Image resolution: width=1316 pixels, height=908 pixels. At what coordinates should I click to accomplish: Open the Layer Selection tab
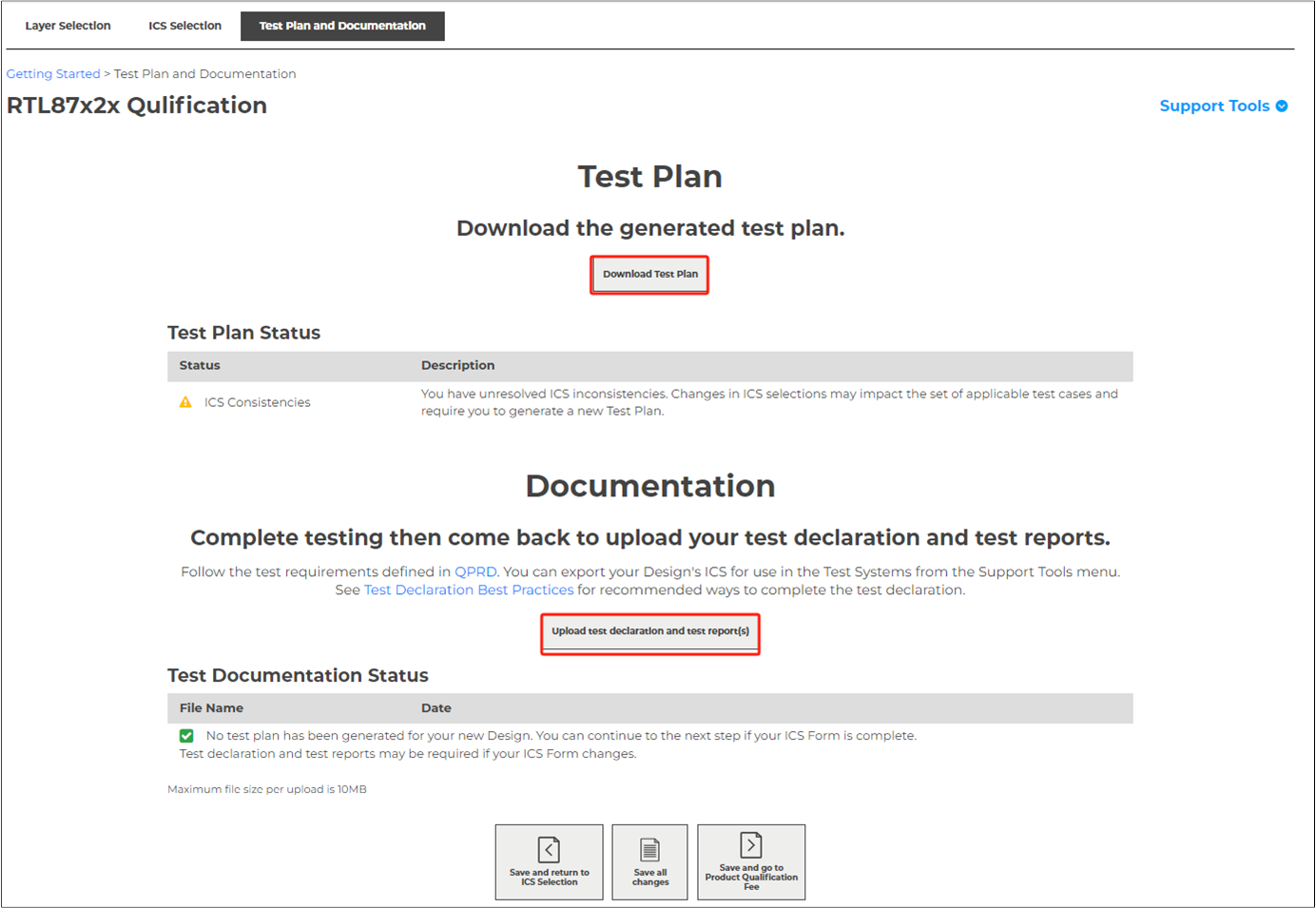point(68,26)
